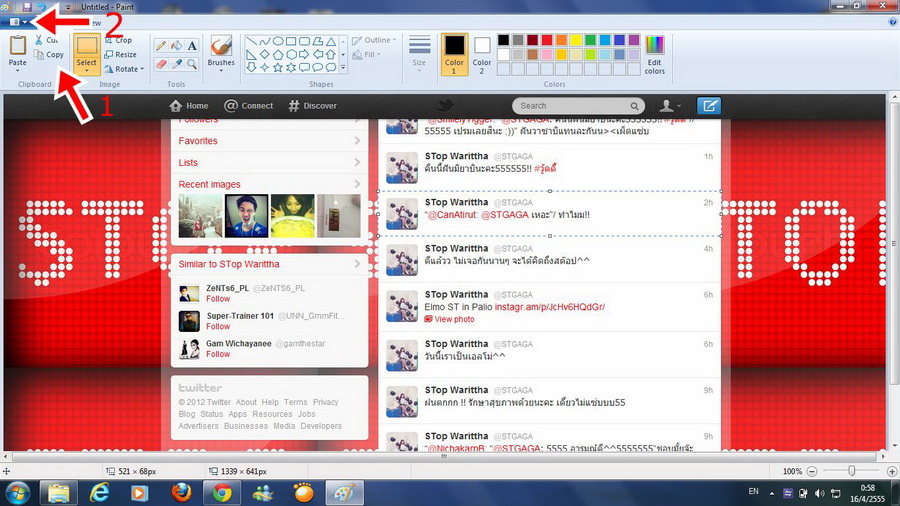Expand the Shapes gallery more arrow

pyautogui.click(x=343, y=68)
